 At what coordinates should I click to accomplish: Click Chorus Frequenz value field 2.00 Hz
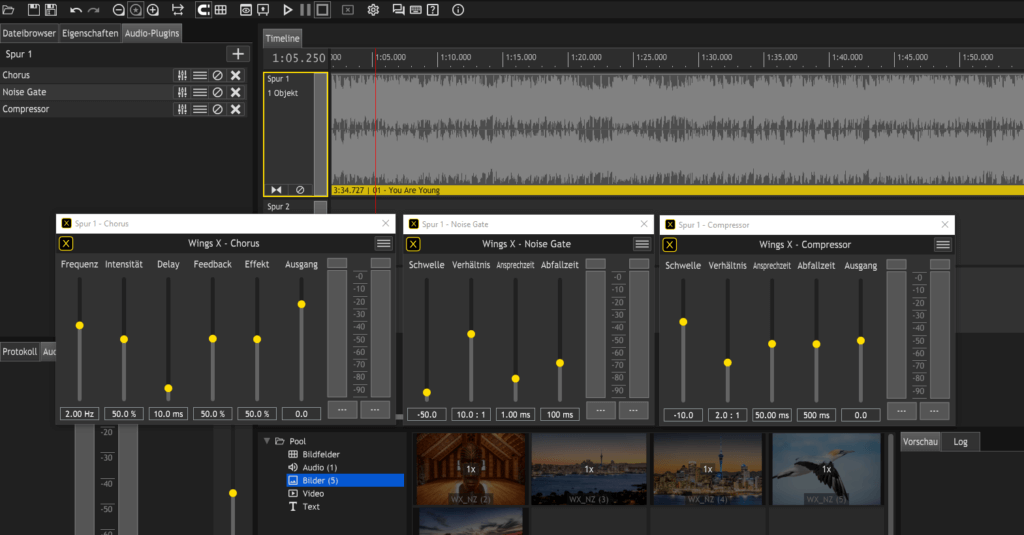pyautogui.click(x=79, y=413)
